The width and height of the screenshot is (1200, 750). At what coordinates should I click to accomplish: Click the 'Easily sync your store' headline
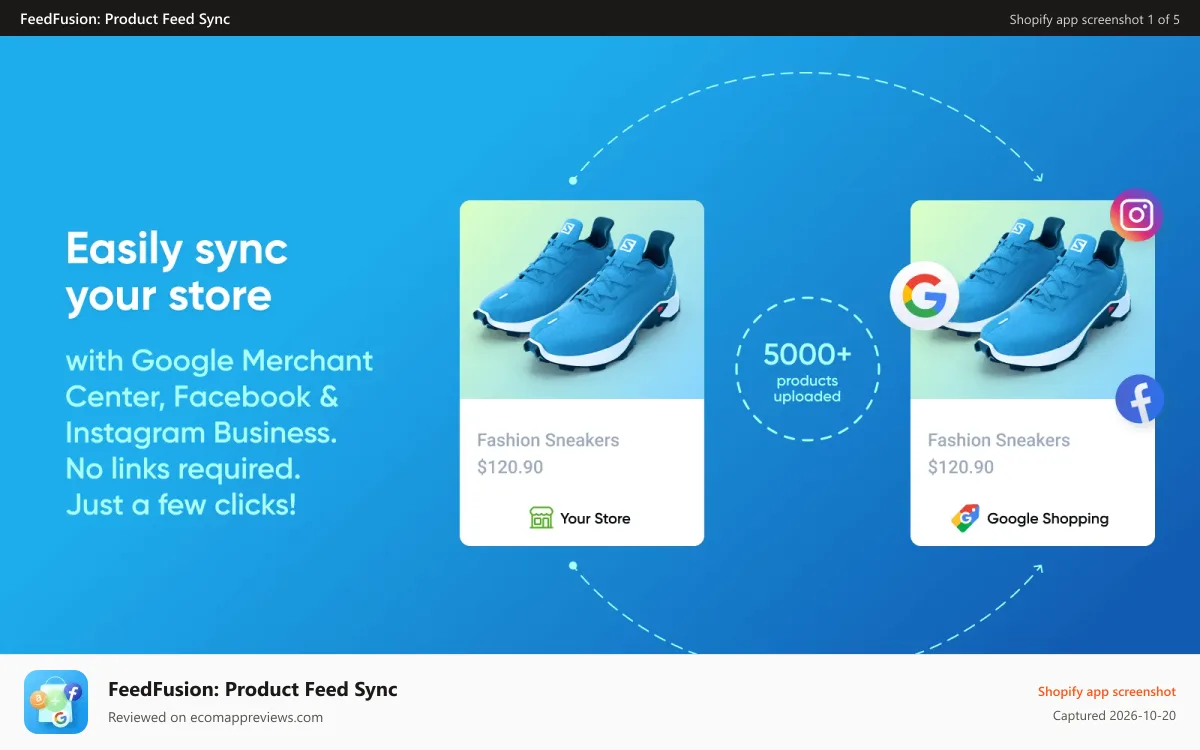(x=177, y=272)
